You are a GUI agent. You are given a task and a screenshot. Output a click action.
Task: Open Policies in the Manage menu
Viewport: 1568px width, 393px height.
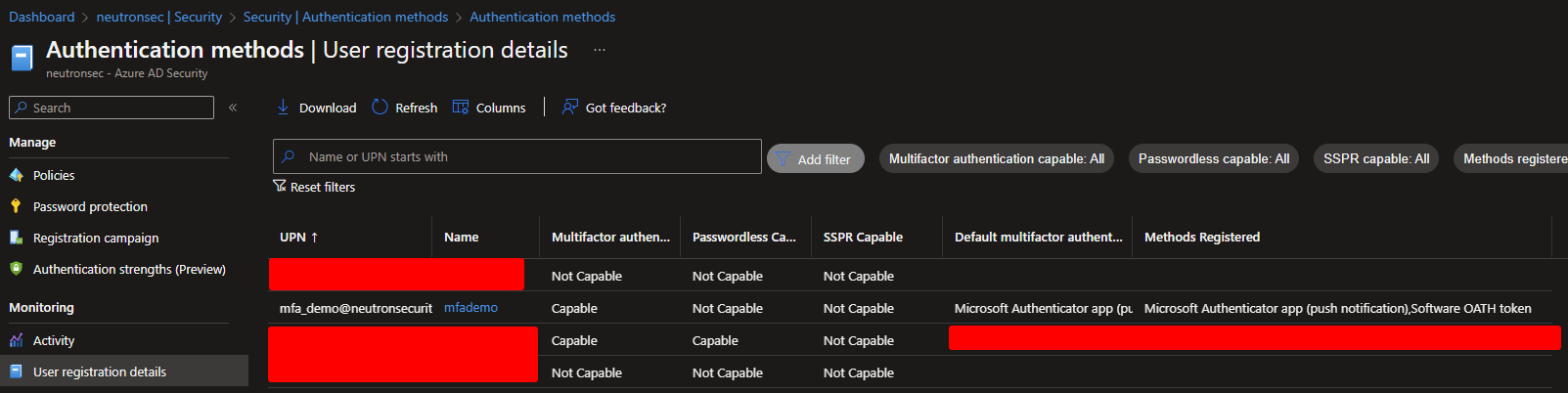pos(54,176)
